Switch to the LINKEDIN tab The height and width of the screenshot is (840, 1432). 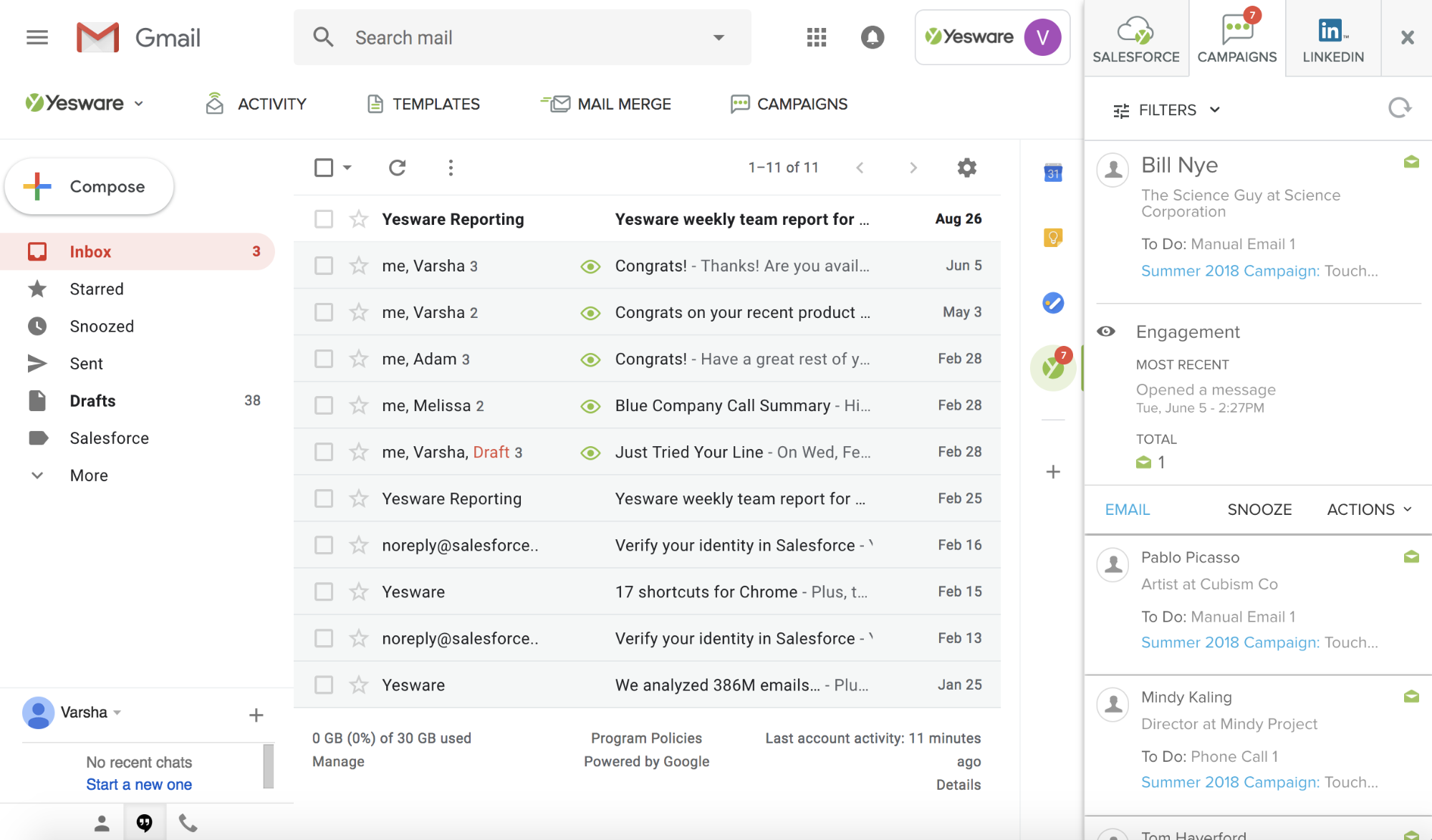click(x=1332, y=39)
